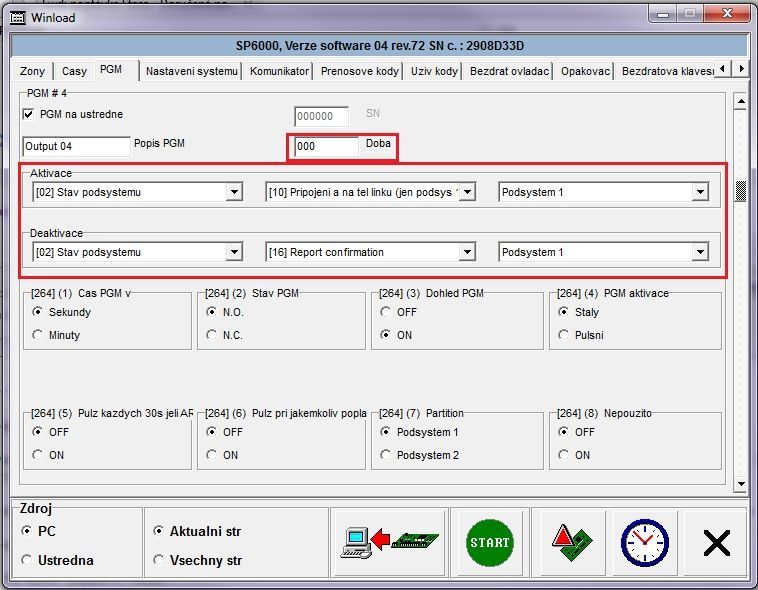Image resolution: width=758 pixels, height=590 pixels.
Task: Select Pulsni for PGM aktivace
Action: pyautogui.click(x=565, y=335)
